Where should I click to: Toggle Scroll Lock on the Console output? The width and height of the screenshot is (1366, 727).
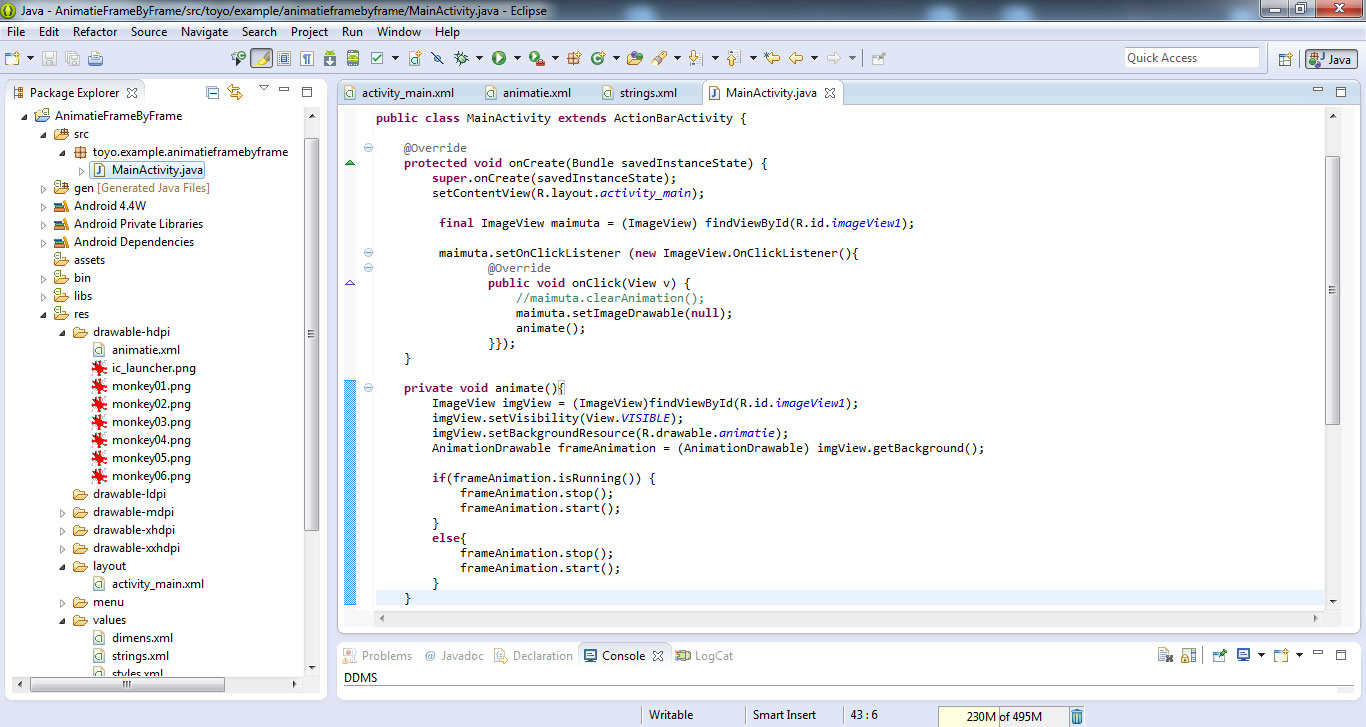click(1189, 655)
